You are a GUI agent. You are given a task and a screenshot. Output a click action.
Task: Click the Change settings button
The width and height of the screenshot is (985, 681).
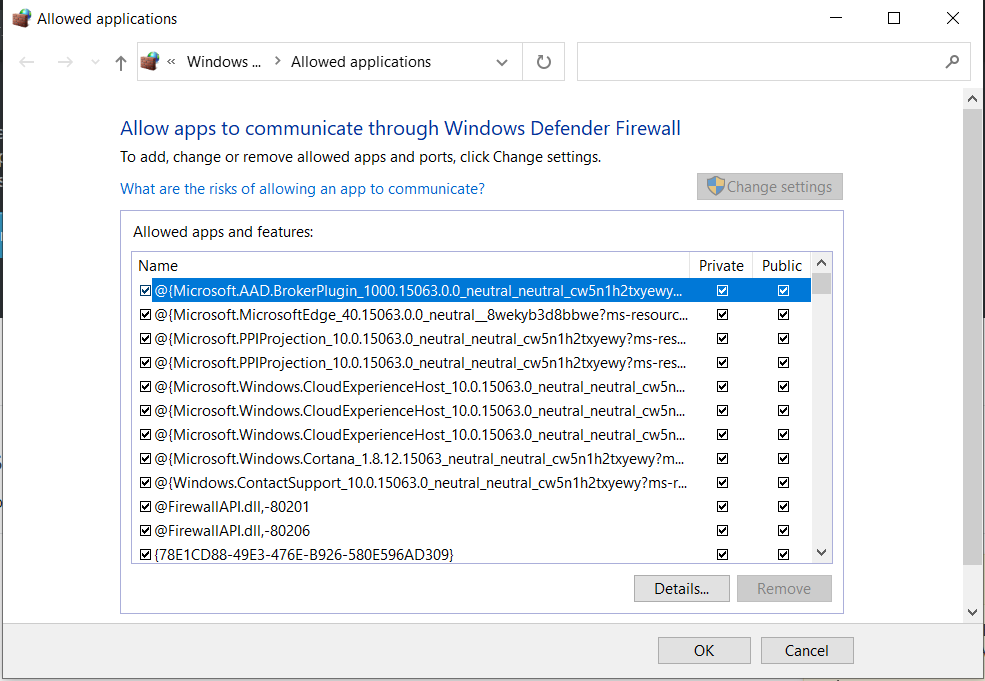point(770,187)
